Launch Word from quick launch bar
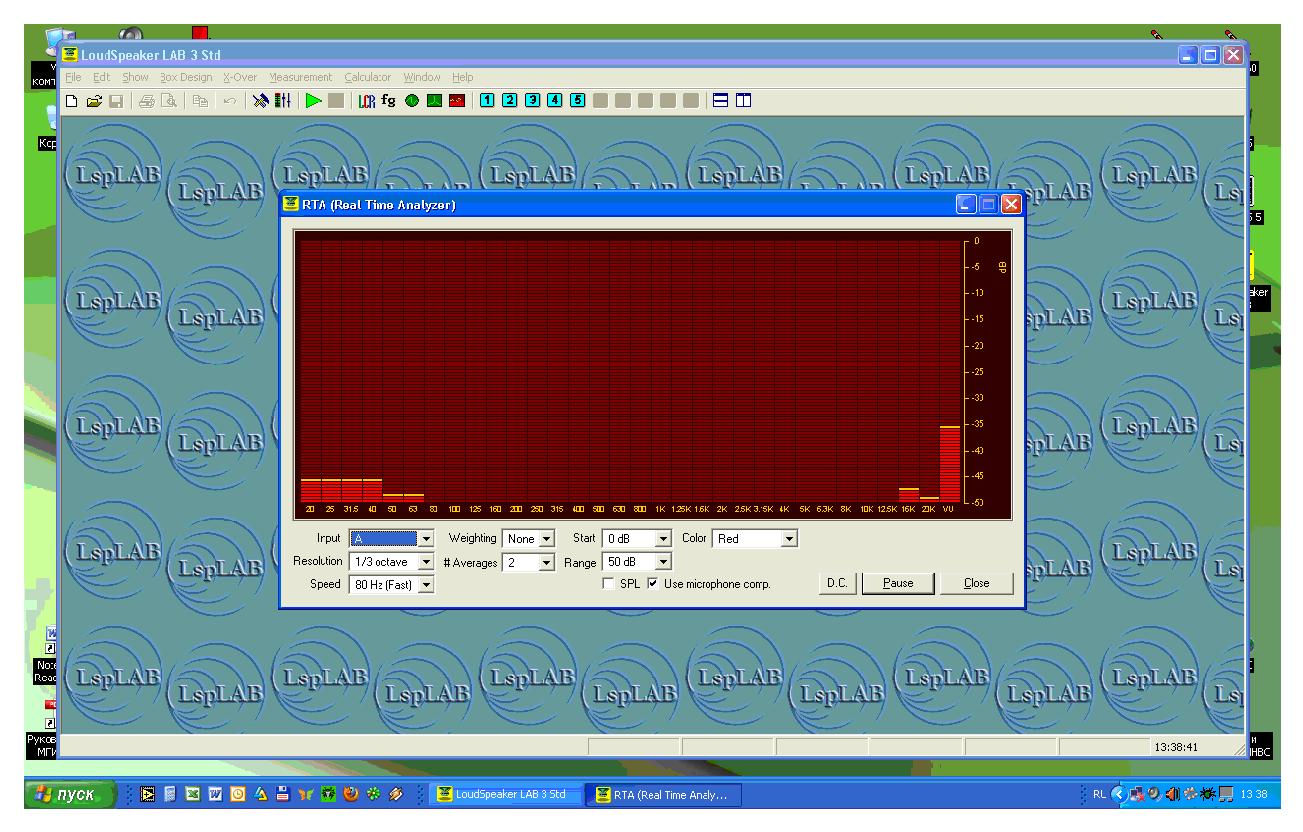Screen dimensions: 1303x832 215,795
